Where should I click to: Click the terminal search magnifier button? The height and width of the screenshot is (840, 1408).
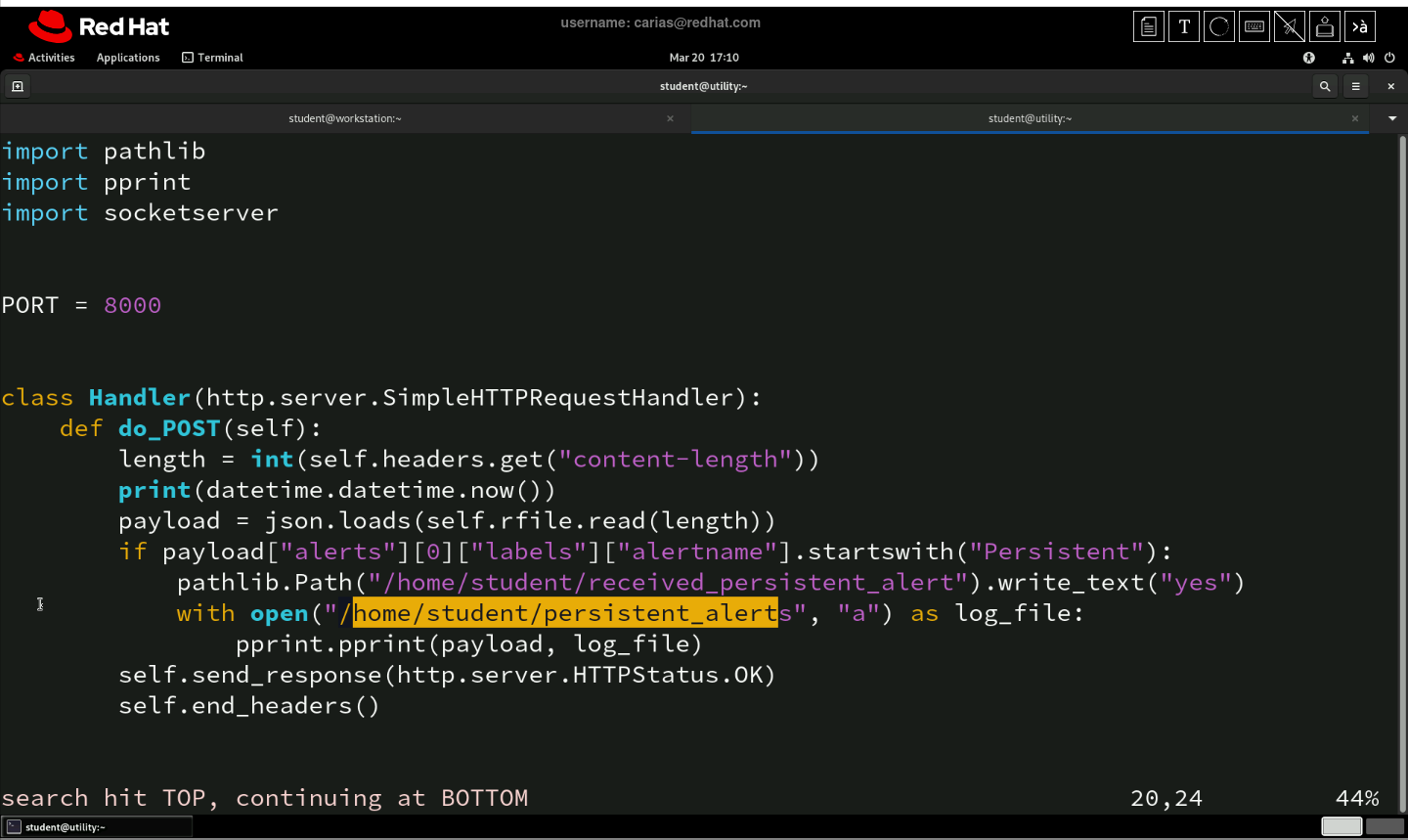[1325, 86]
